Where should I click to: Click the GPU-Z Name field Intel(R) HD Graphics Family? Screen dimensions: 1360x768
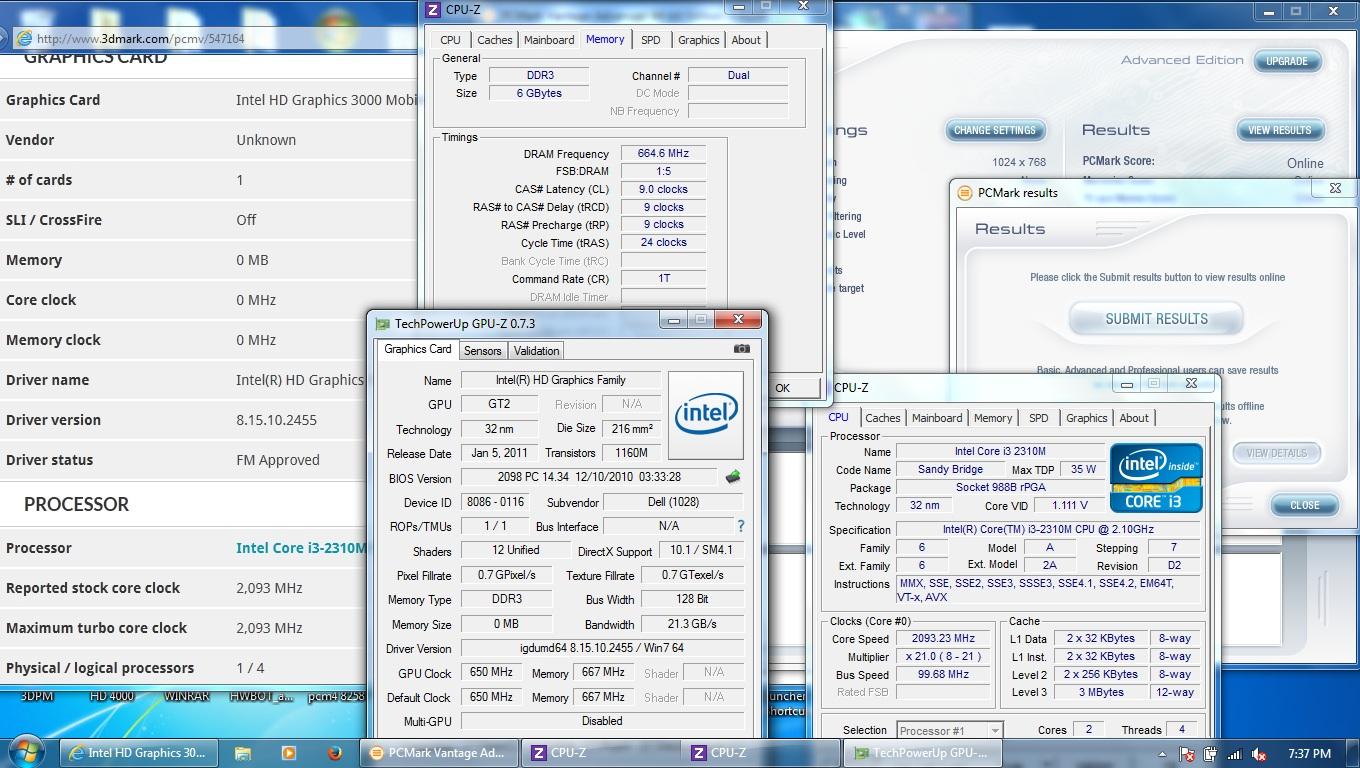point(560,380)
